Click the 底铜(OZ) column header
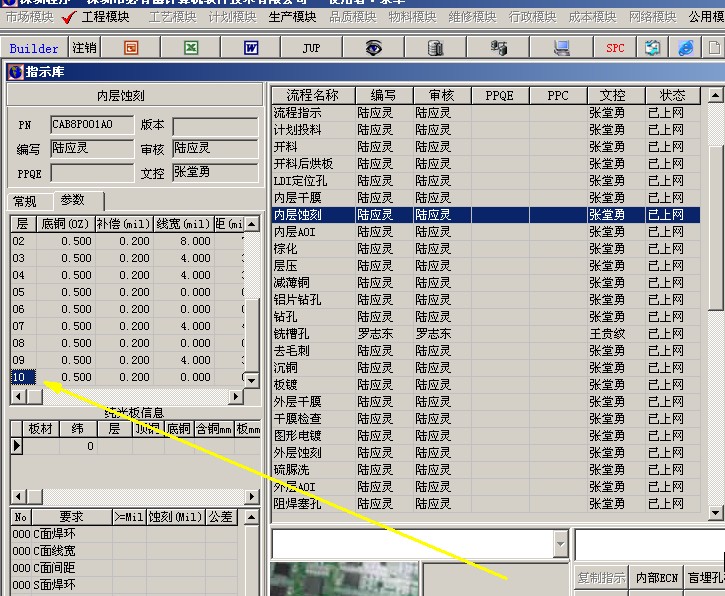The width and height of the screenshot is (725, 596). [x=65, y=224]
